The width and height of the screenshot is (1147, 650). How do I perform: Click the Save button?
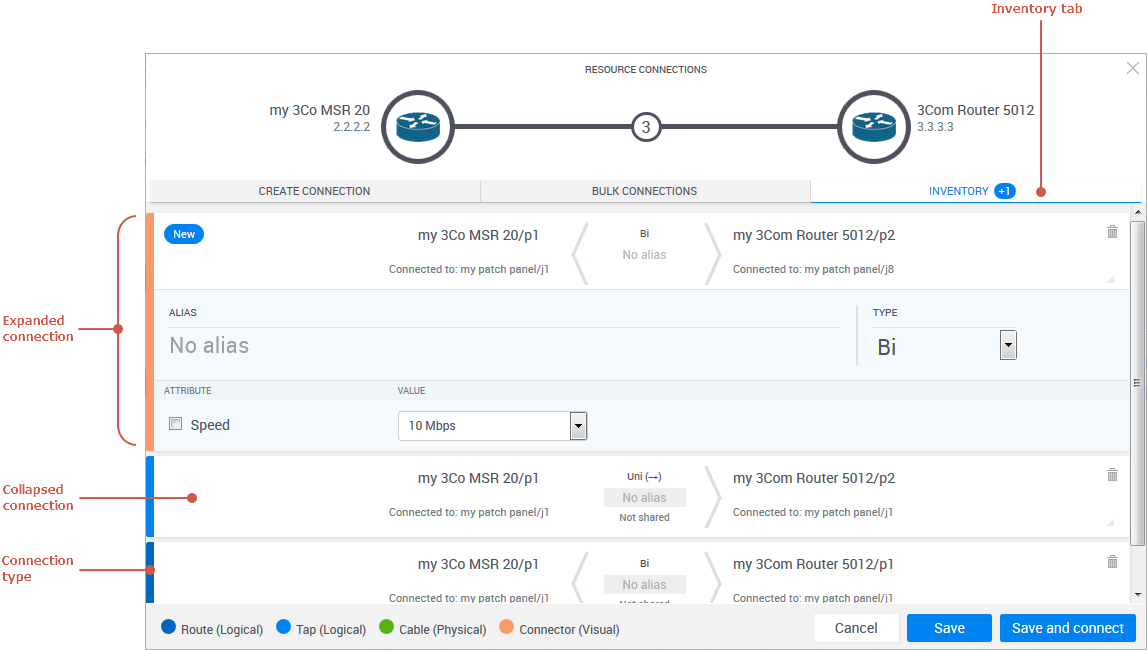[948, 628]
